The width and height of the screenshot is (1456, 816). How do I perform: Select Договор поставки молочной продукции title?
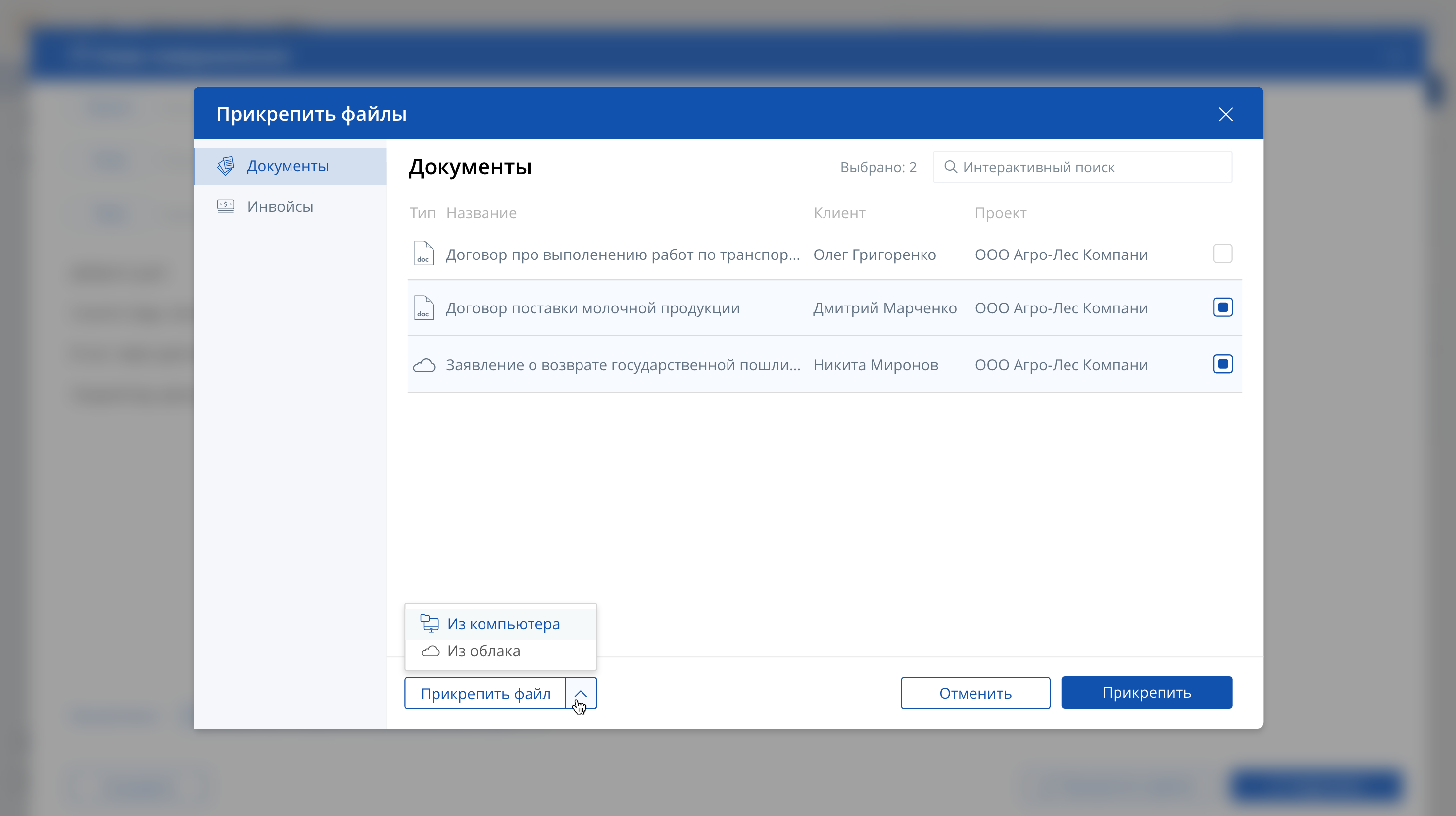(592, 308)
